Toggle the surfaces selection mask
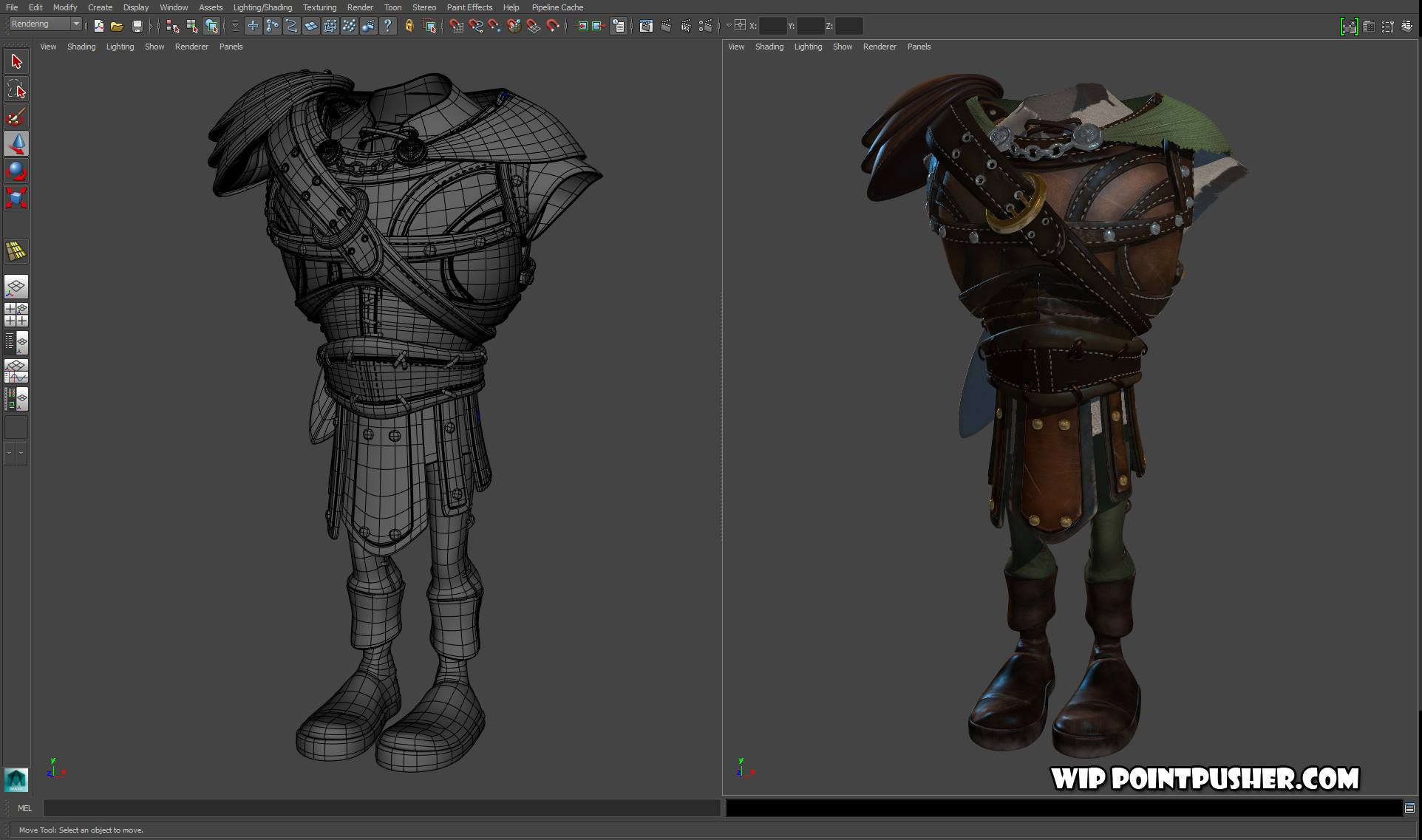 (x=311, y=26)
